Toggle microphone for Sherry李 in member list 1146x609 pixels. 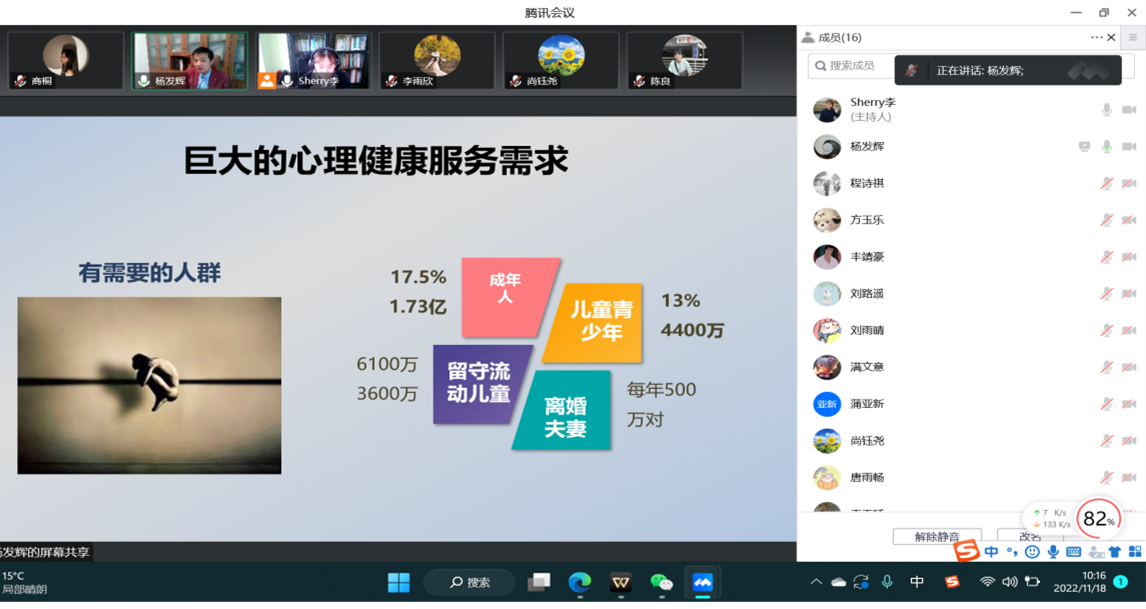click(1106, 110)
